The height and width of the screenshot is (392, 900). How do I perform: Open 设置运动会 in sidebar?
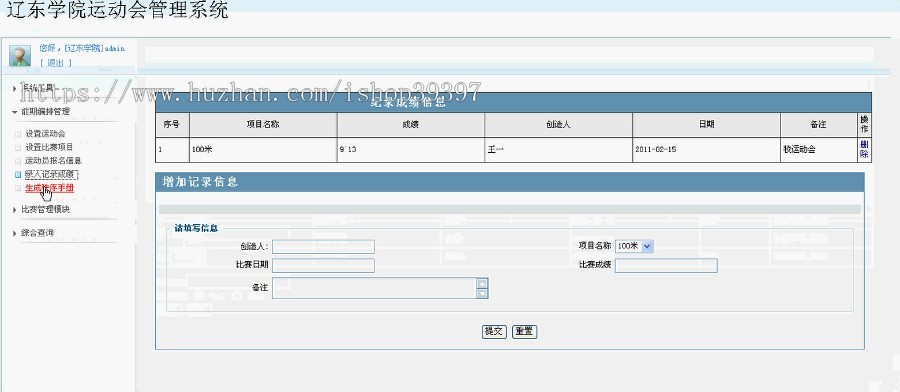(45, 134)
